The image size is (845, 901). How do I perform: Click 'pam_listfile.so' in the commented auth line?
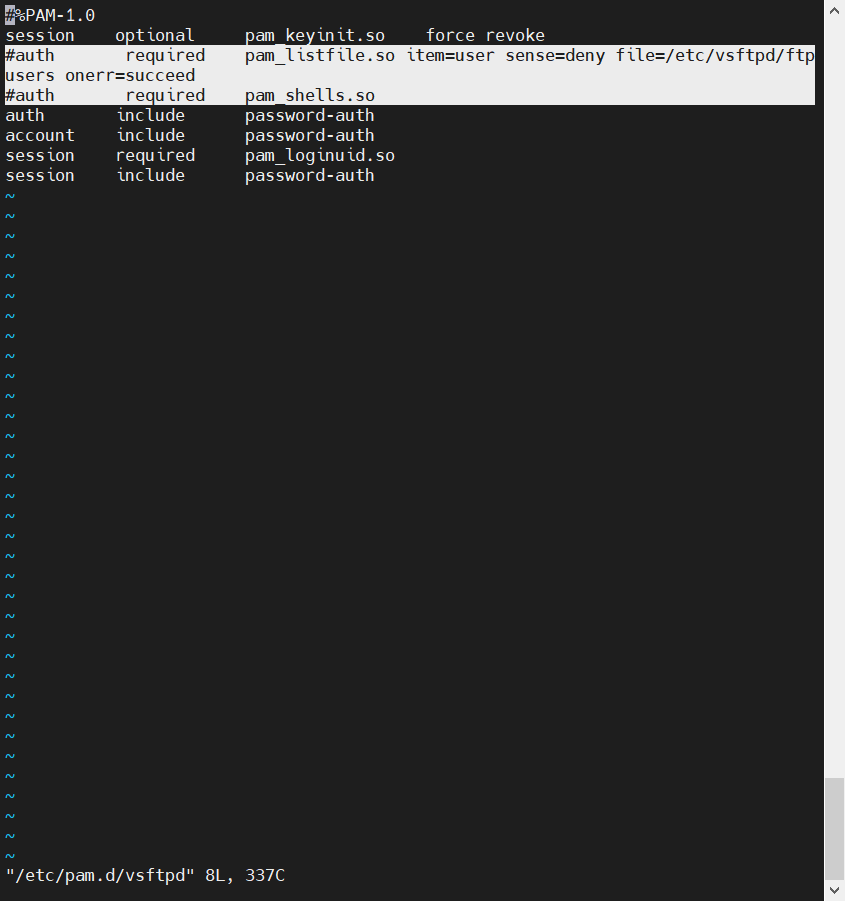320,56
